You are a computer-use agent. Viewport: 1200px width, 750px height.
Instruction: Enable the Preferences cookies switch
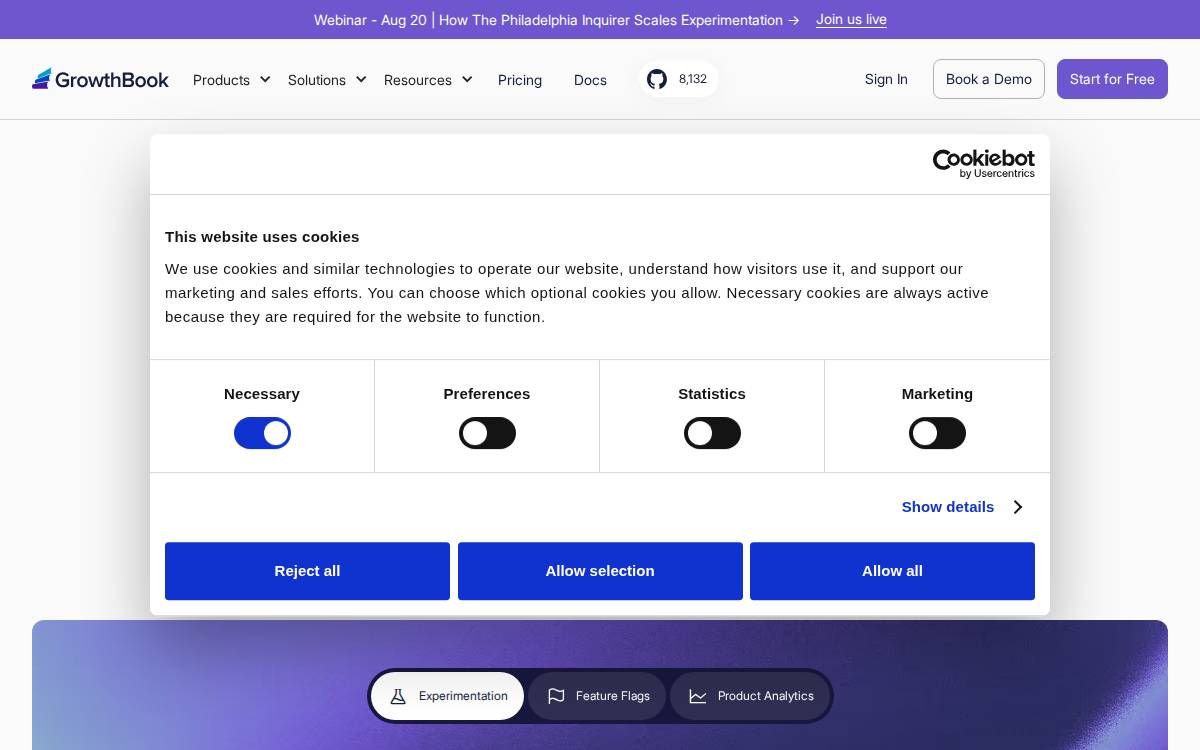(487, 433)
